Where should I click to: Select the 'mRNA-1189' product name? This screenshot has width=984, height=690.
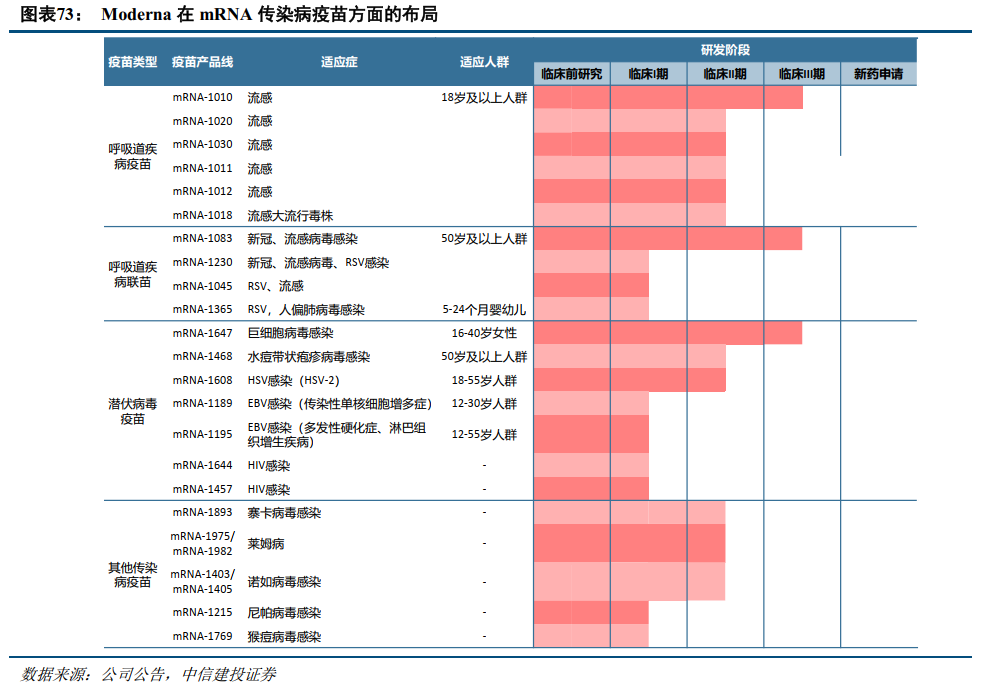[x=203, y=403]
